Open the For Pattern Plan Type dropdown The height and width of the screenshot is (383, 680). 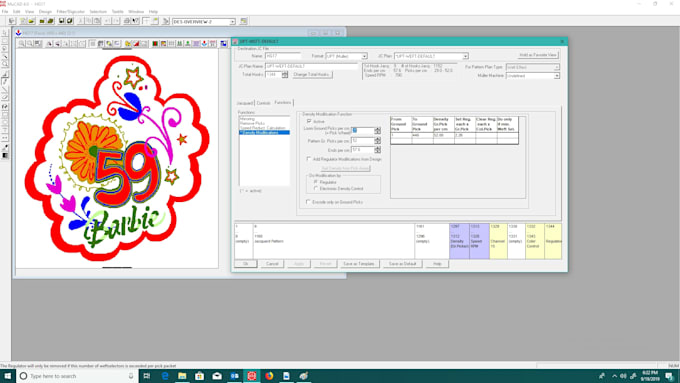point(556,67)
